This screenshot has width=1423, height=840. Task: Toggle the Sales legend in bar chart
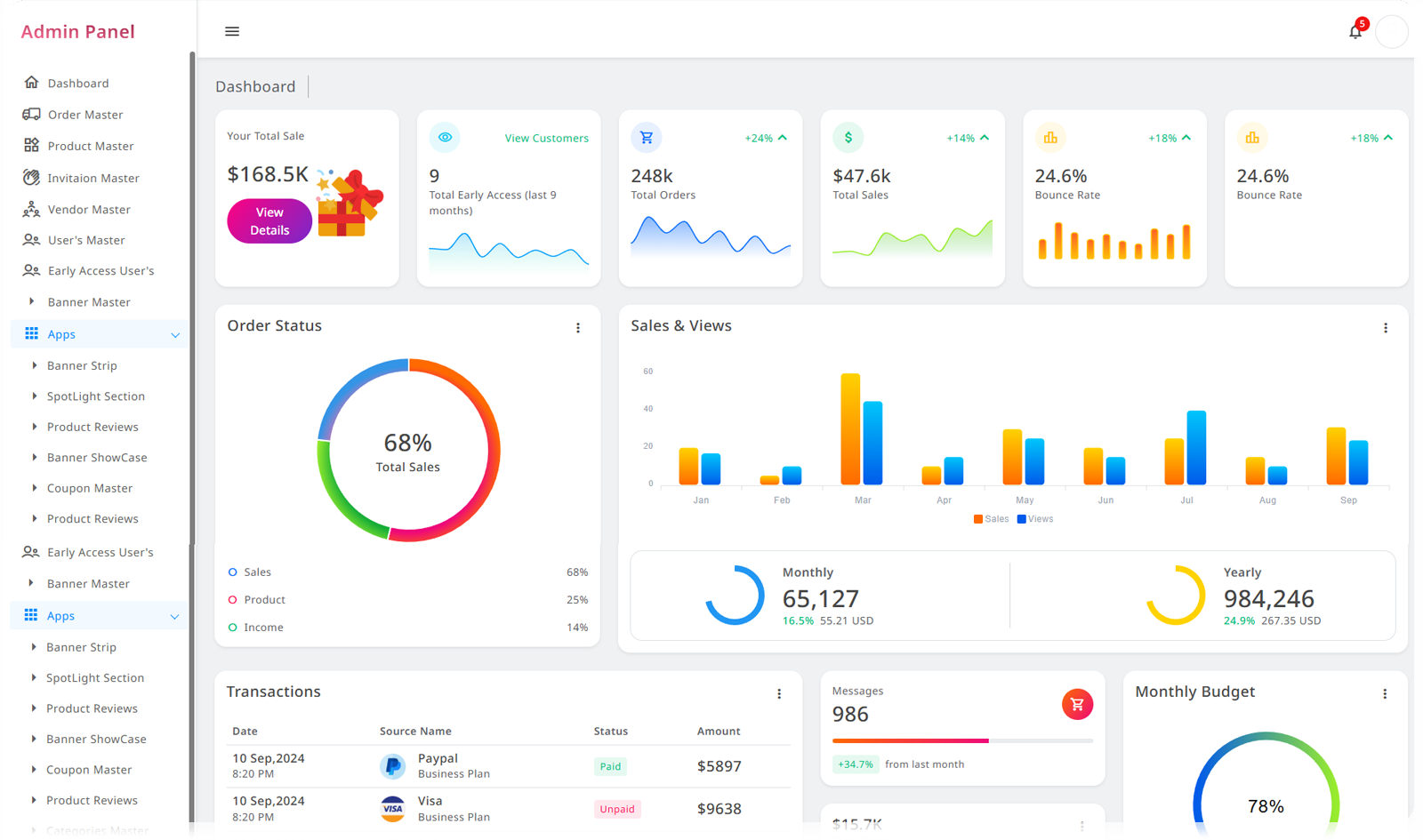pos(991,519)
